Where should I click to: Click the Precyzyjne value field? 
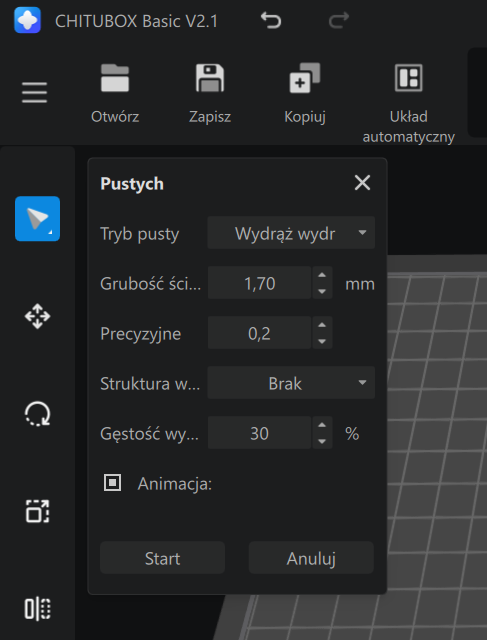click(260, 333)
